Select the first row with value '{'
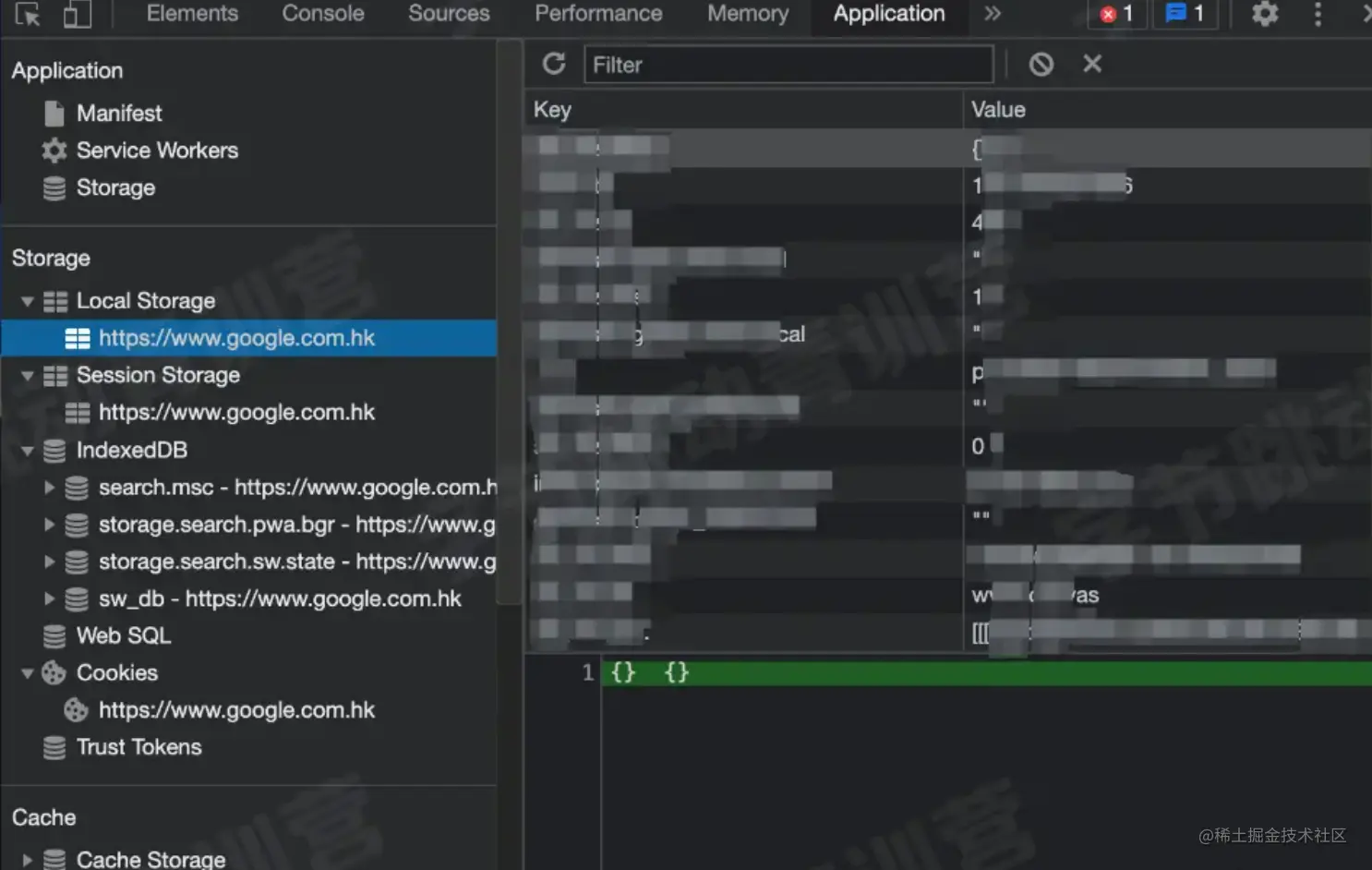Viewport: 1372px width, 870px height. point(948,148)
